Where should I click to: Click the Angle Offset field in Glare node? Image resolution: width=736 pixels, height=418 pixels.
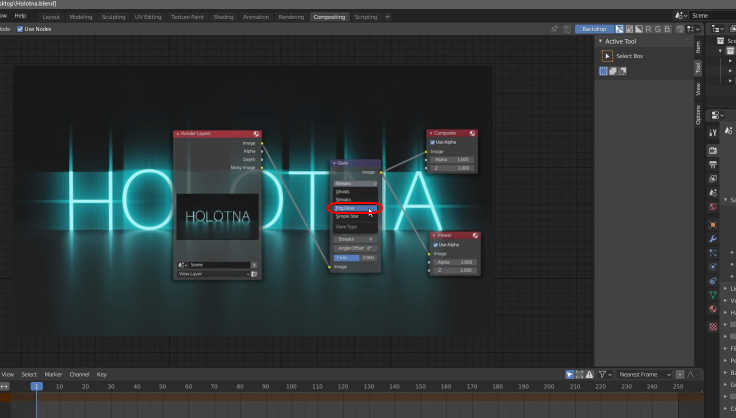pyautogui.click(x=355, y=248)
